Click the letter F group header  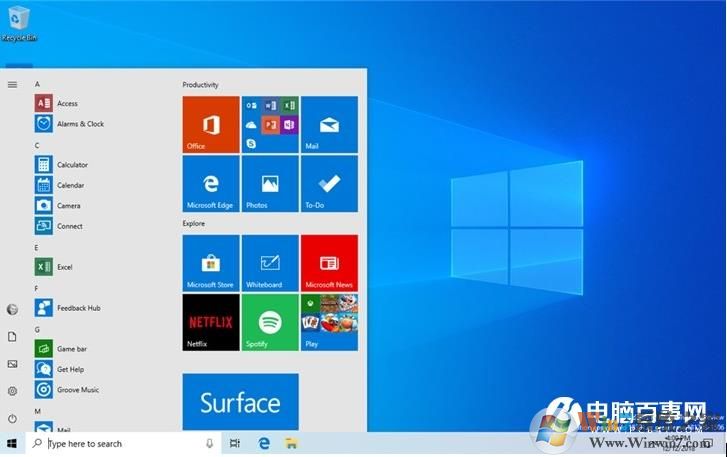point(37,288)
